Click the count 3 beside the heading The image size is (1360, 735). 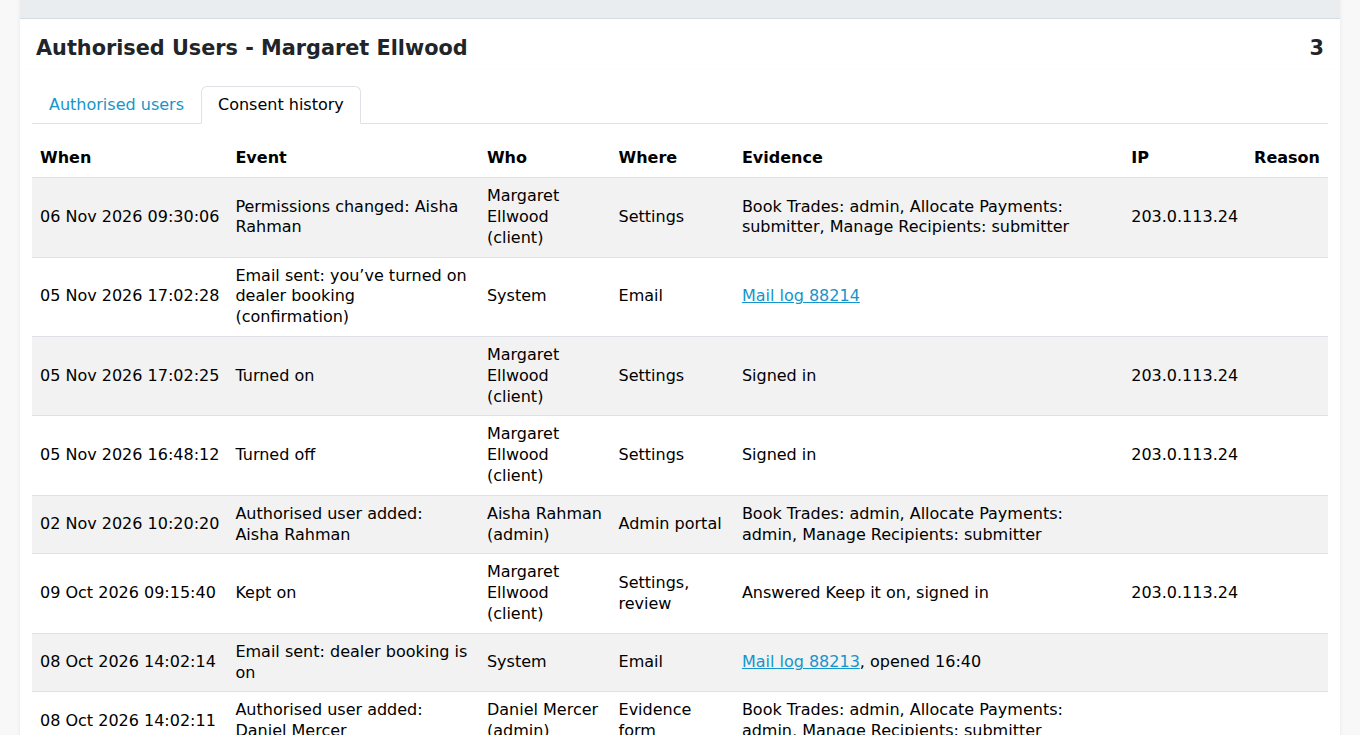point(1316,48)
